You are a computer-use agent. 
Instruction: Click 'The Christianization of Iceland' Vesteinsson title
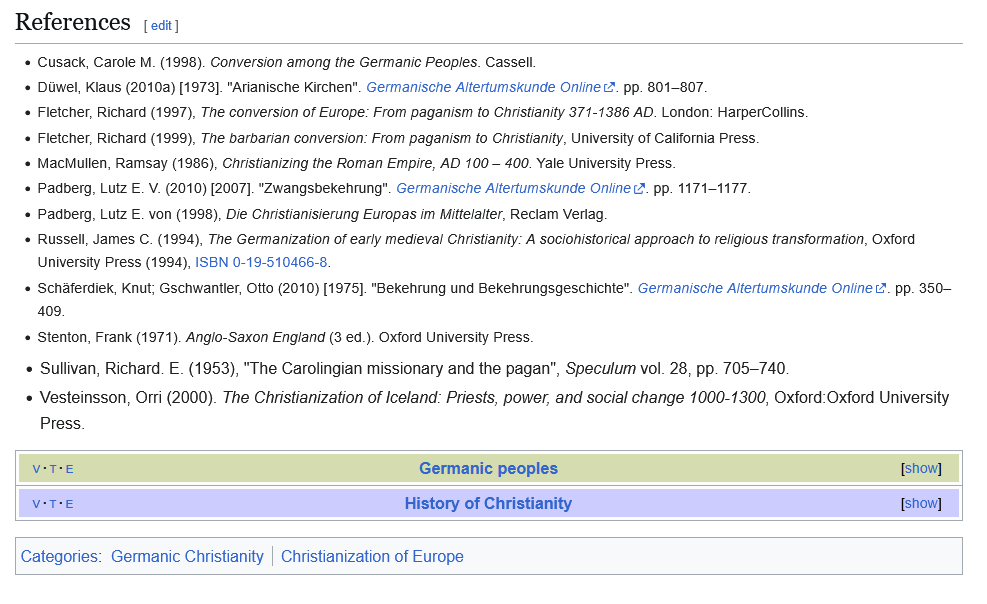point(494,398)
